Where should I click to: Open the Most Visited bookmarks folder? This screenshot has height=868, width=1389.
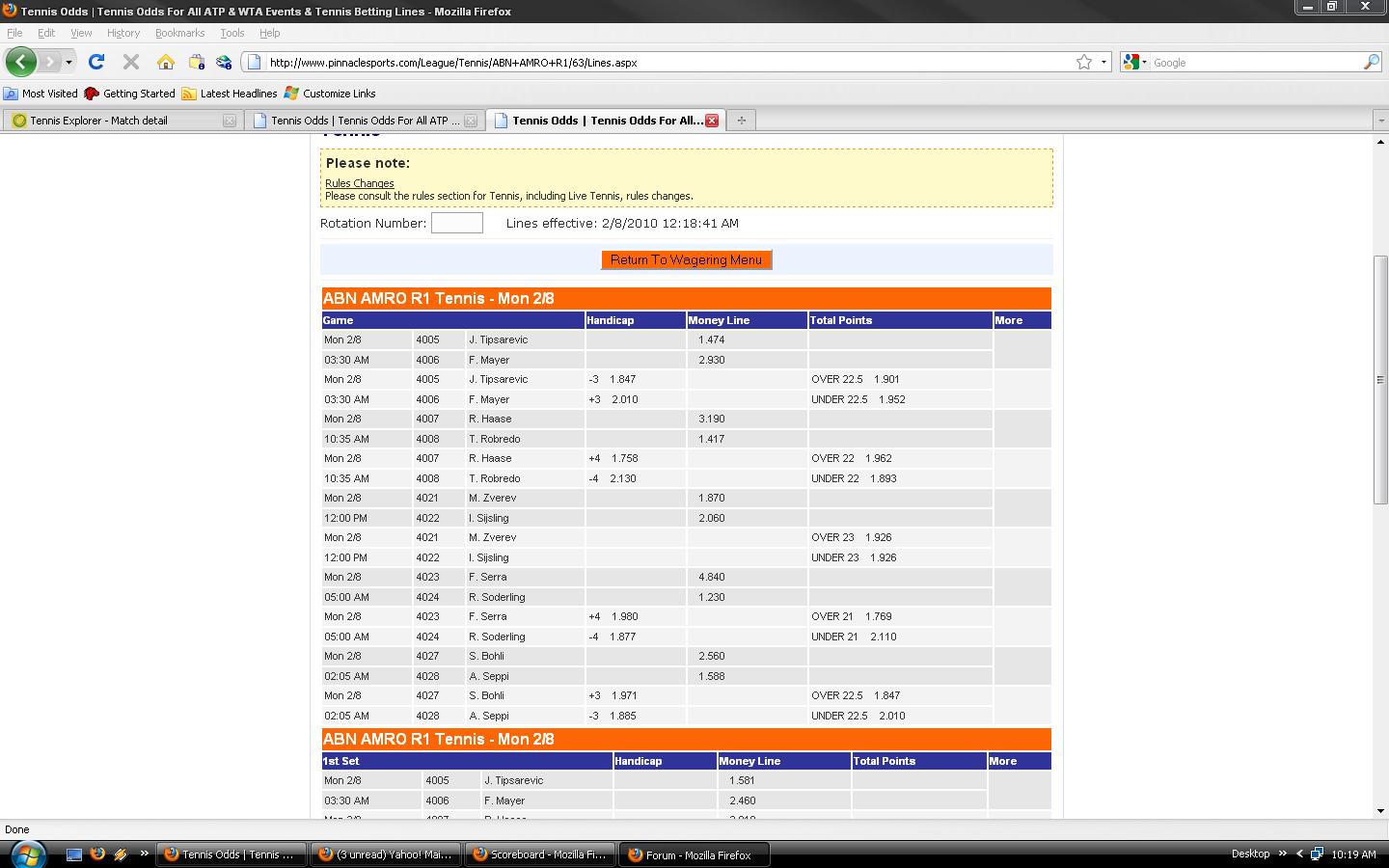tap(41, 94)
